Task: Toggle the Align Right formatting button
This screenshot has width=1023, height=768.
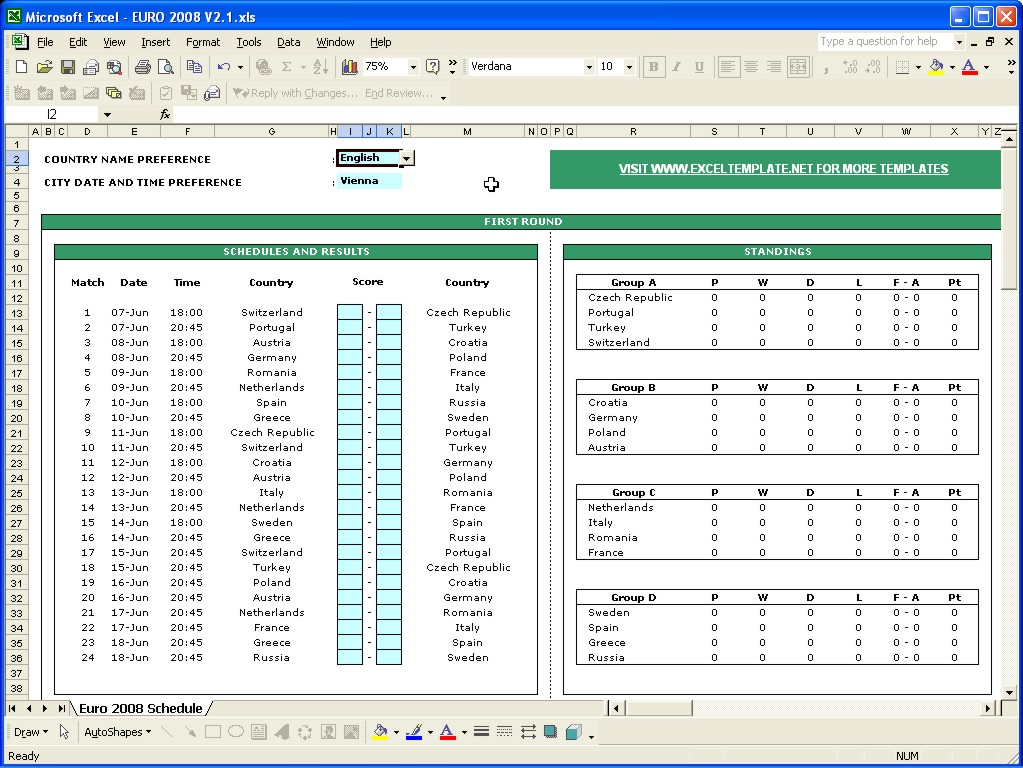Action: tap(774, 67)
